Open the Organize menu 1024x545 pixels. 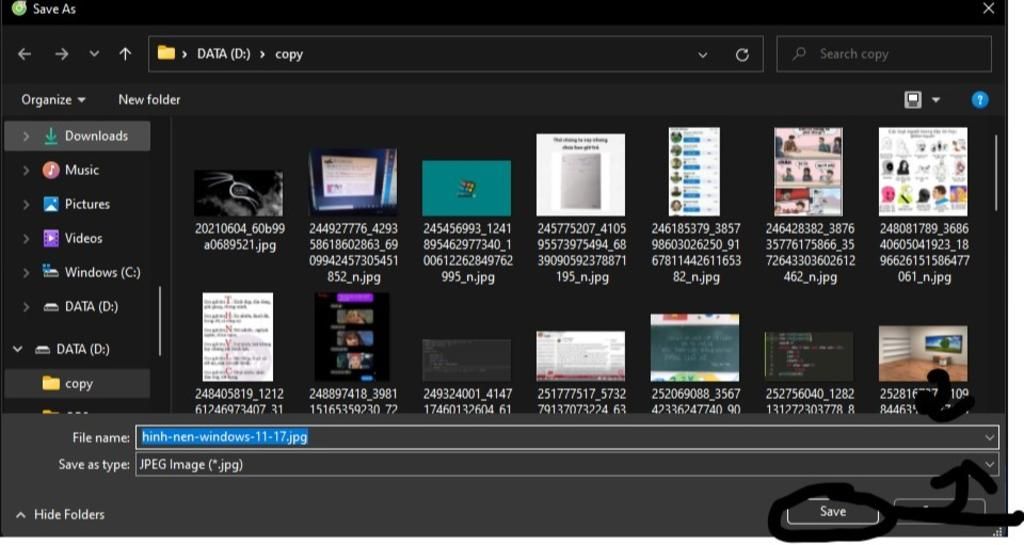[x=53, y=100]
